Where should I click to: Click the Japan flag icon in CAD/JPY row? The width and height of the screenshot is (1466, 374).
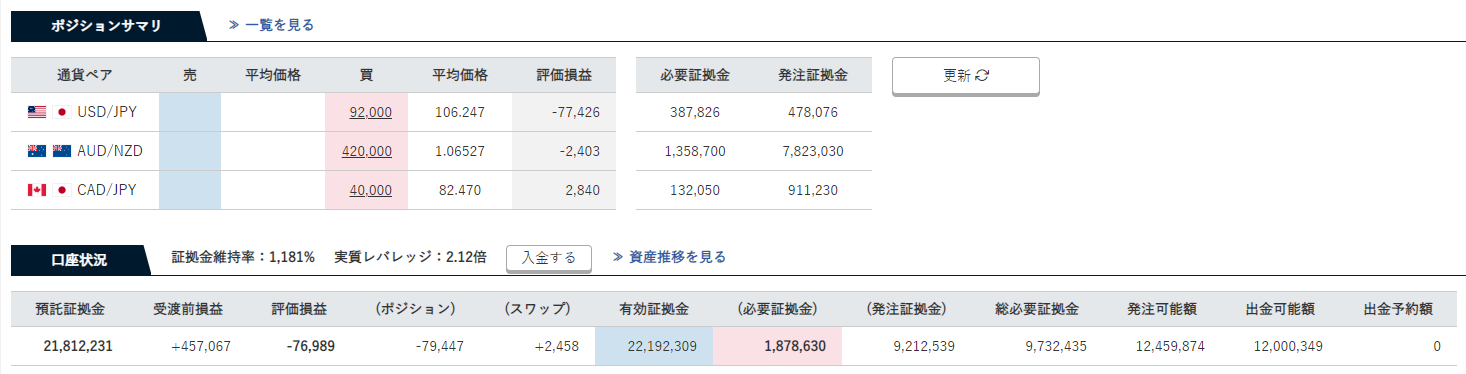[61, 190]
